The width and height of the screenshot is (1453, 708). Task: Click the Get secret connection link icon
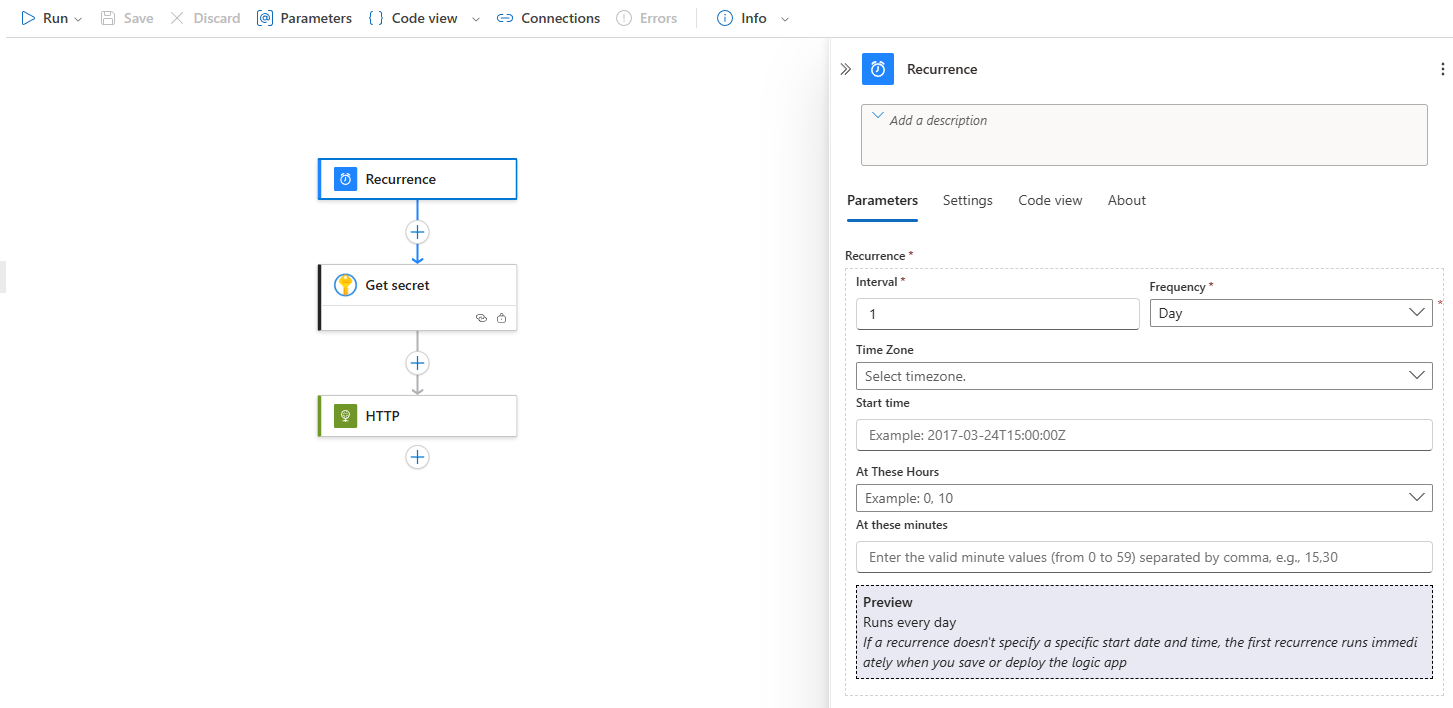[x=481, y=318]
